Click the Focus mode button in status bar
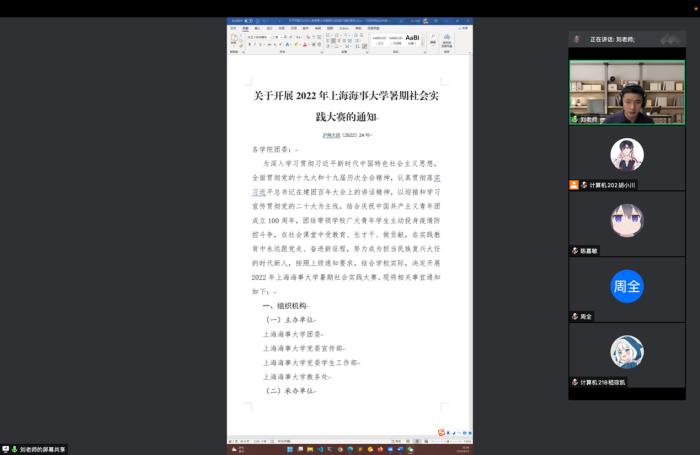700x455 pixels. coord(396,441)
